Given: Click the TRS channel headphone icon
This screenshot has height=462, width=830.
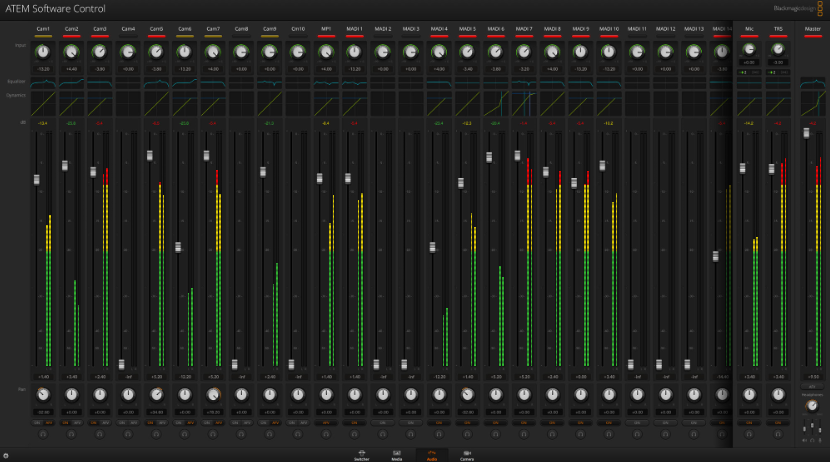Looking at the screenshot, I should pyautogui.click(x=778, y=434).
